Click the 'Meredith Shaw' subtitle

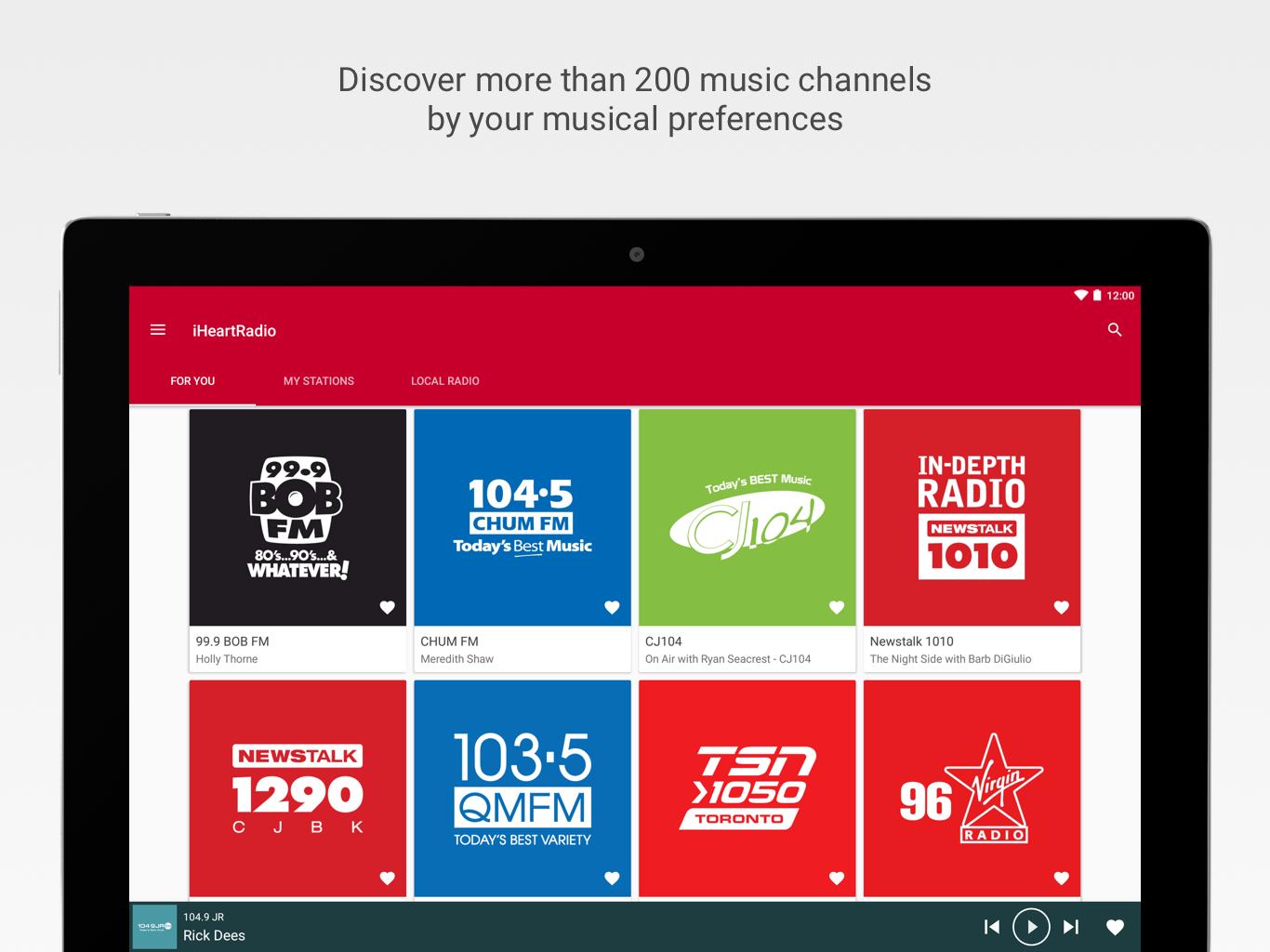(457, 659)
